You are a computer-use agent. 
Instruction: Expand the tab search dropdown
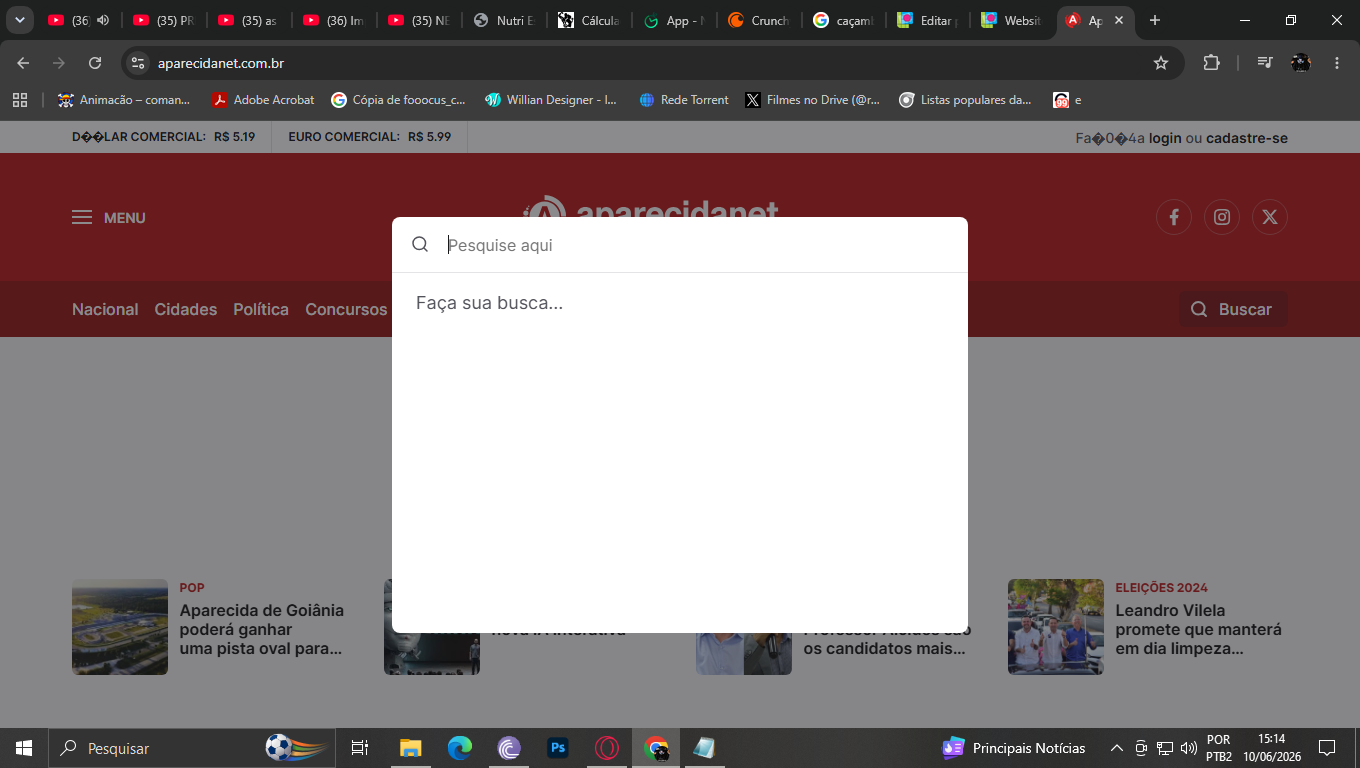[x=19, y=20]
